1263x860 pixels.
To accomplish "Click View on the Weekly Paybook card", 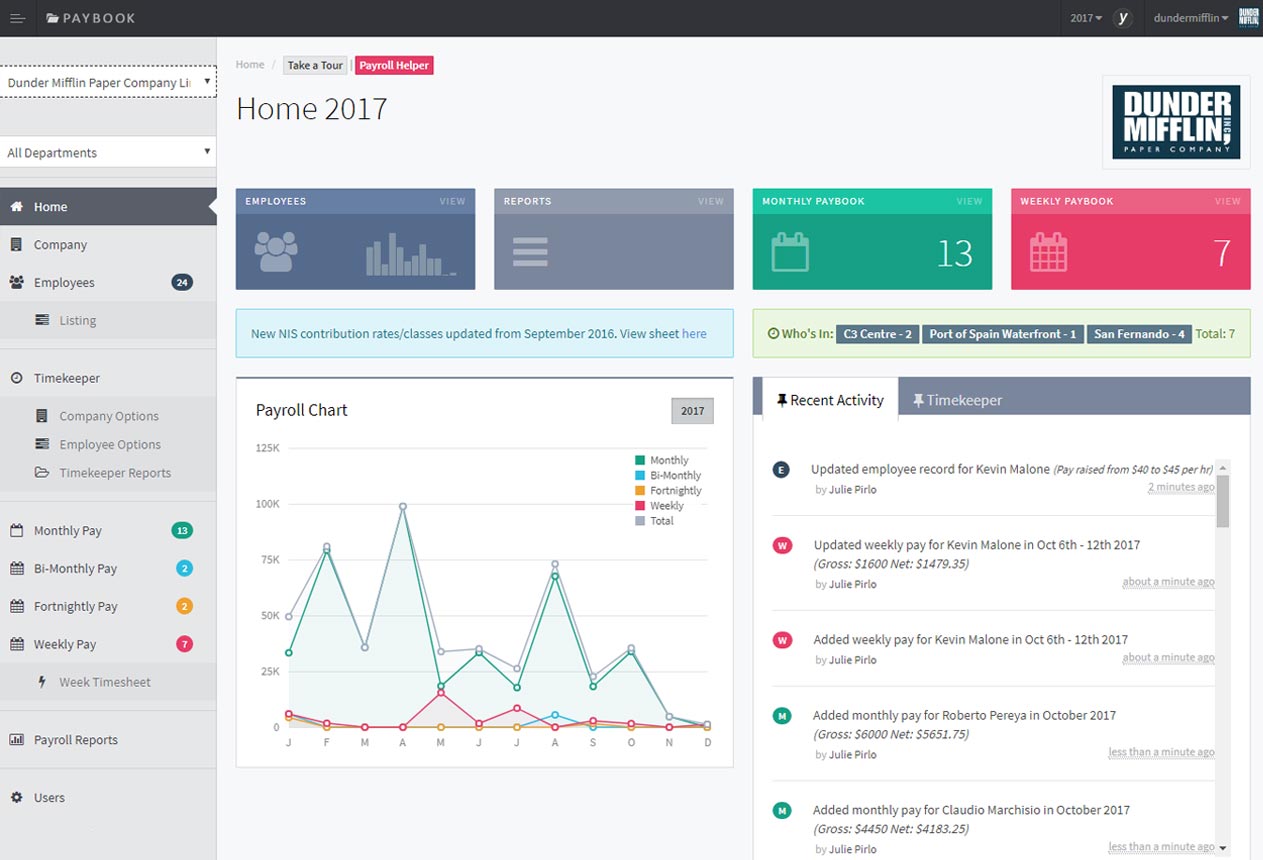I will 1228,201.
